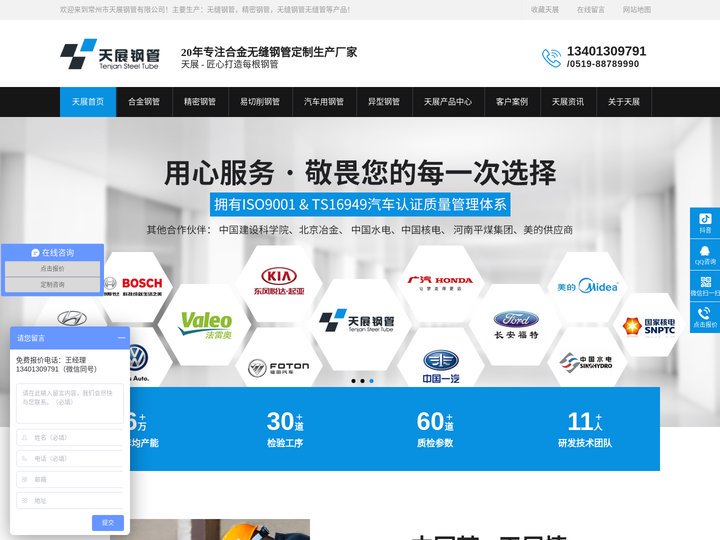720x540 pixels.
Task: Open the 客户案例 nav item
Action: point(512,101)
